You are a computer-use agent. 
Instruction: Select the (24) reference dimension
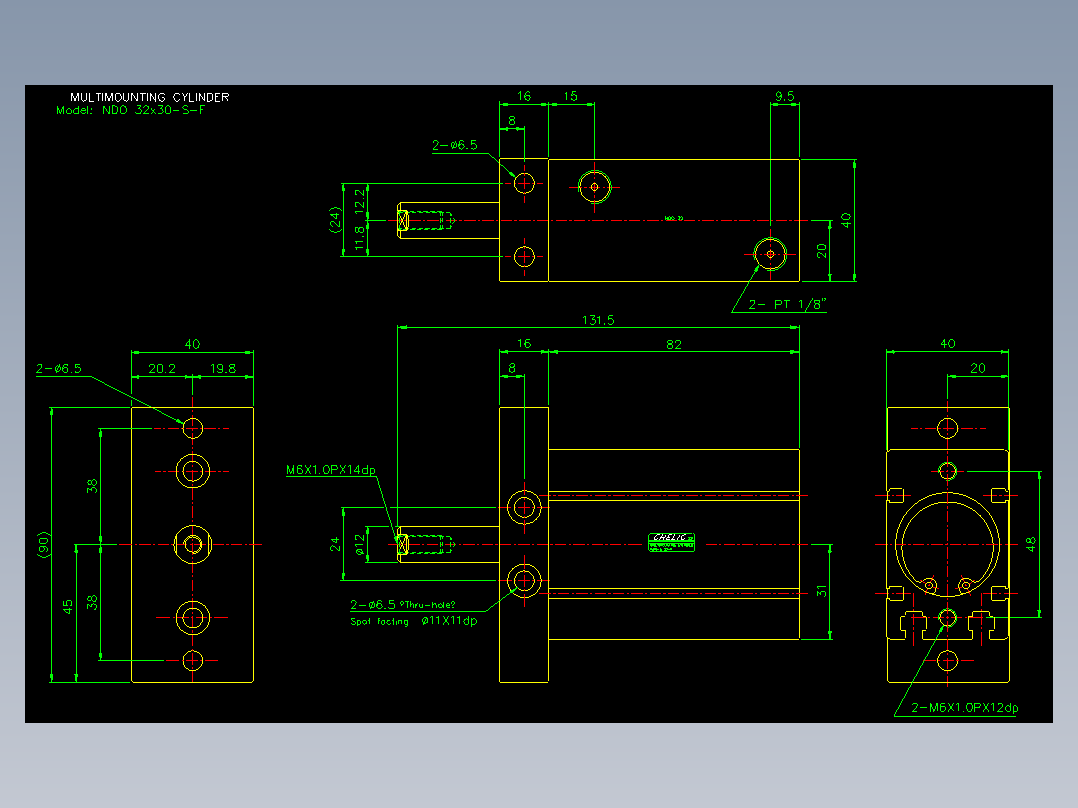click(x=336, y=220)
